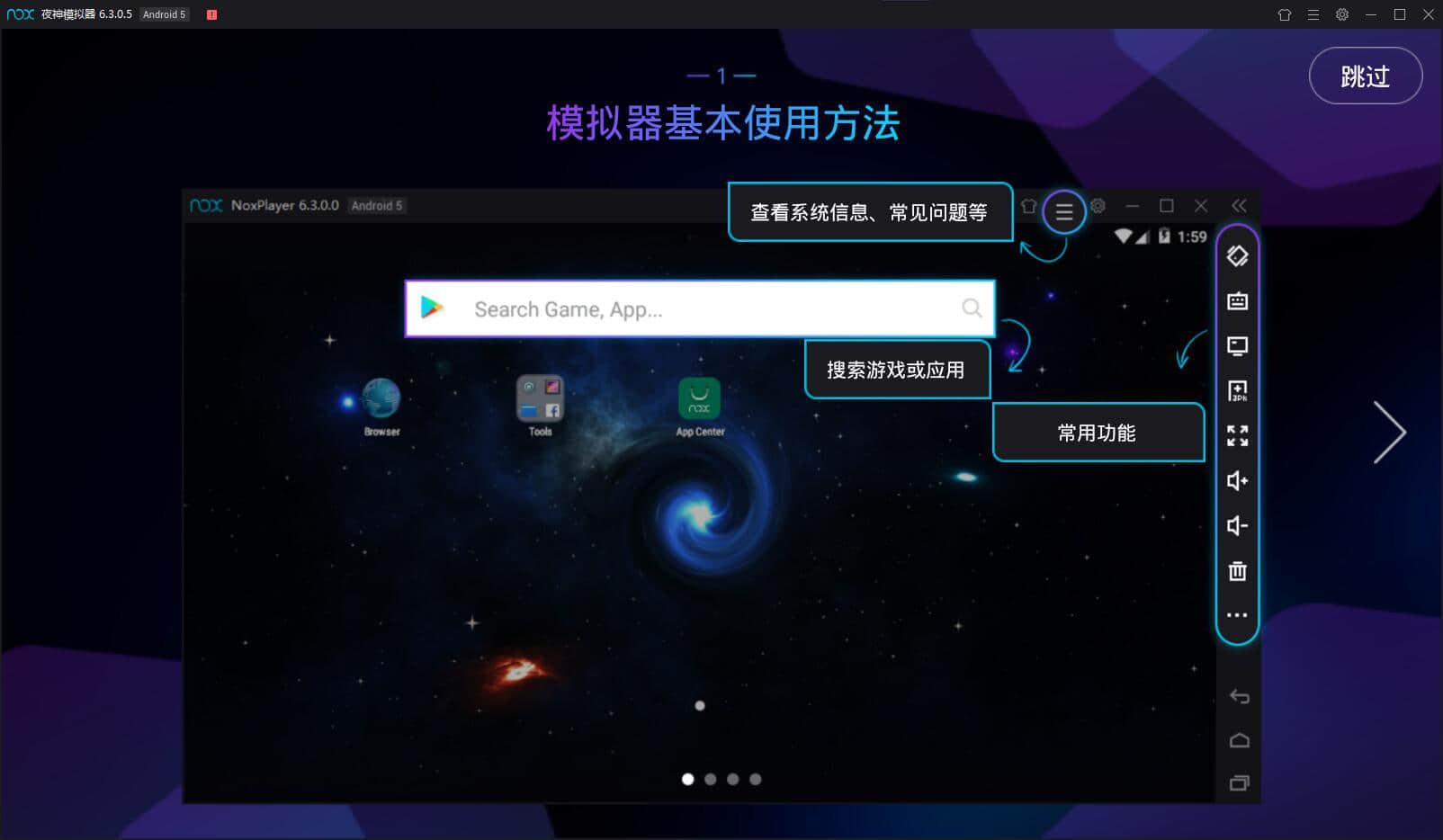Image resolution: width=1443 pixels, height=840 pixels.
Task: Click the Nox logo in top title bar
Action: click(20, 14)
